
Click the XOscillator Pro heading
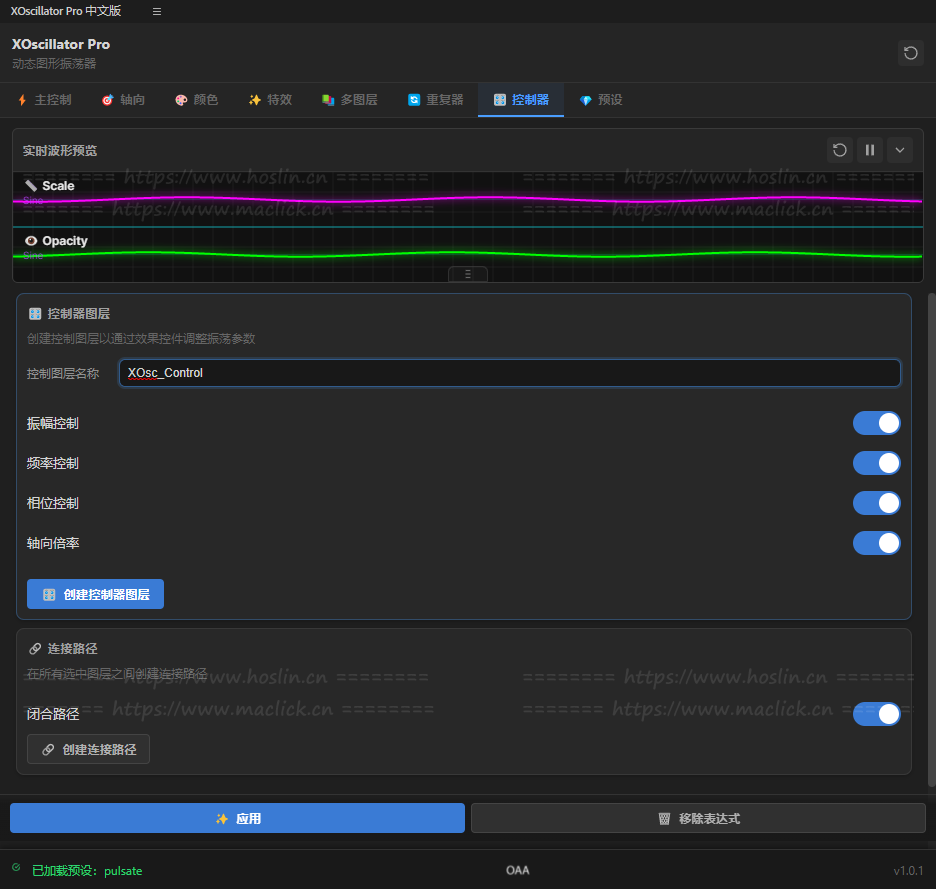(61, 44)
